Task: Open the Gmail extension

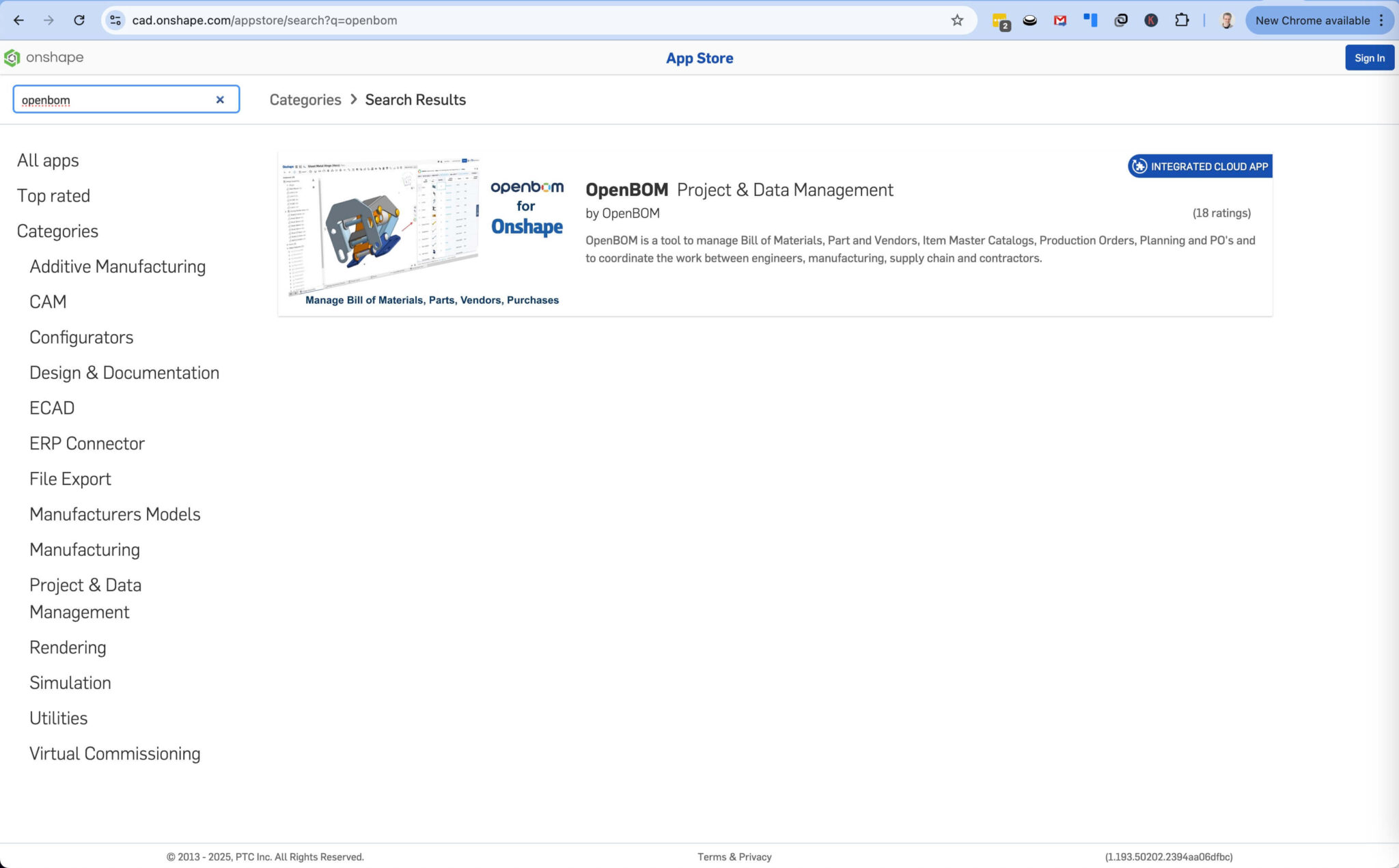Action: (1060, 20)
